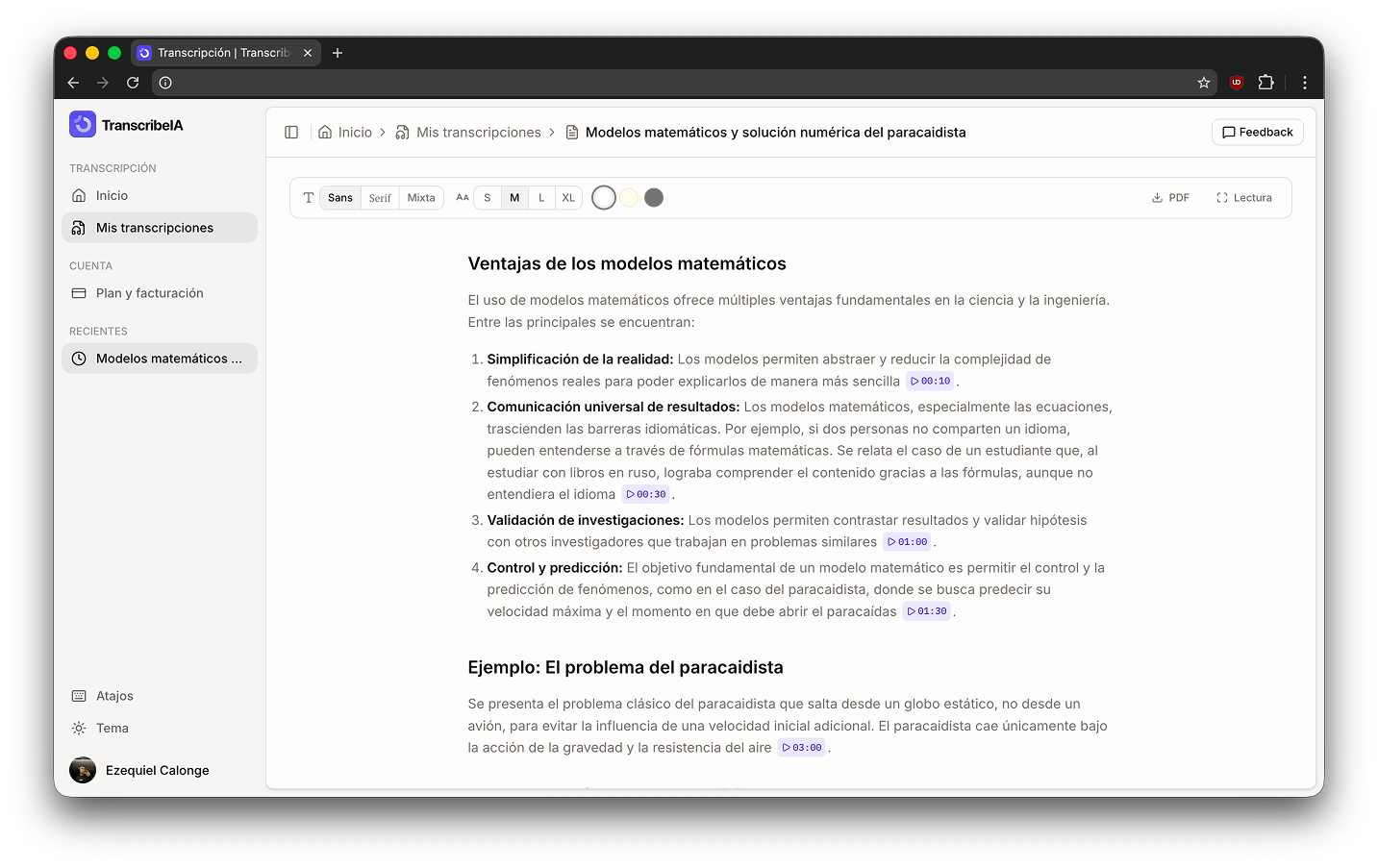Open Plan y facturación via the card icon

click(x=80, y=293)
